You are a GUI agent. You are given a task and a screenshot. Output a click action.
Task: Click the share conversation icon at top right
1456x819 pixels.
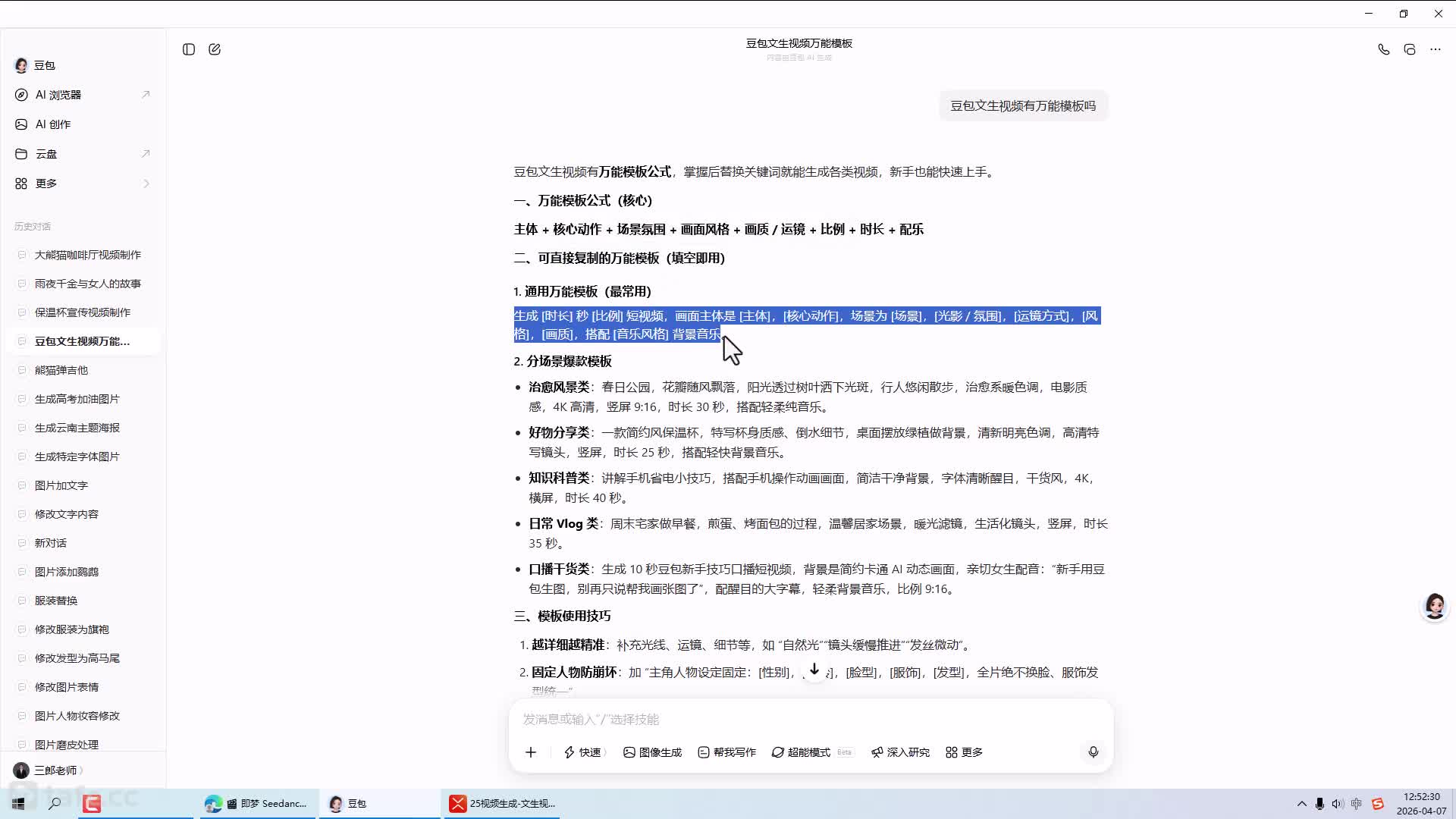(1409, 49)
